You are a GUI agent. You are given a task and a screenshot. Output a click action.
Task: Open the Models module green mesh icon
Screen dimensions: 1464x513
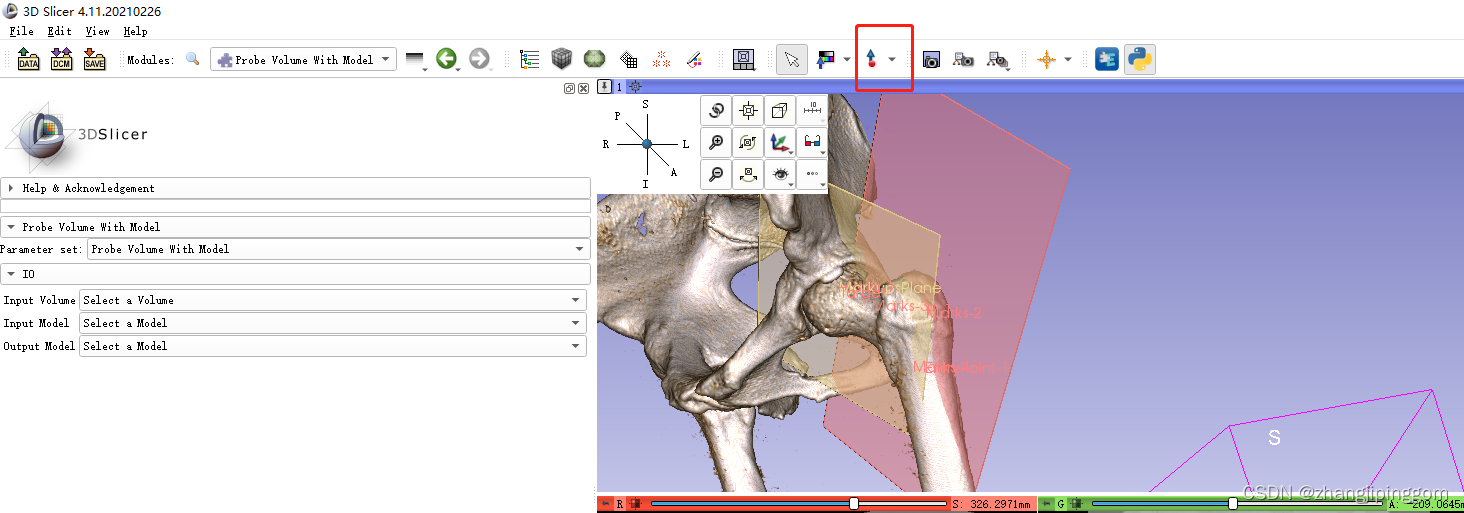[x=595, y=60]
